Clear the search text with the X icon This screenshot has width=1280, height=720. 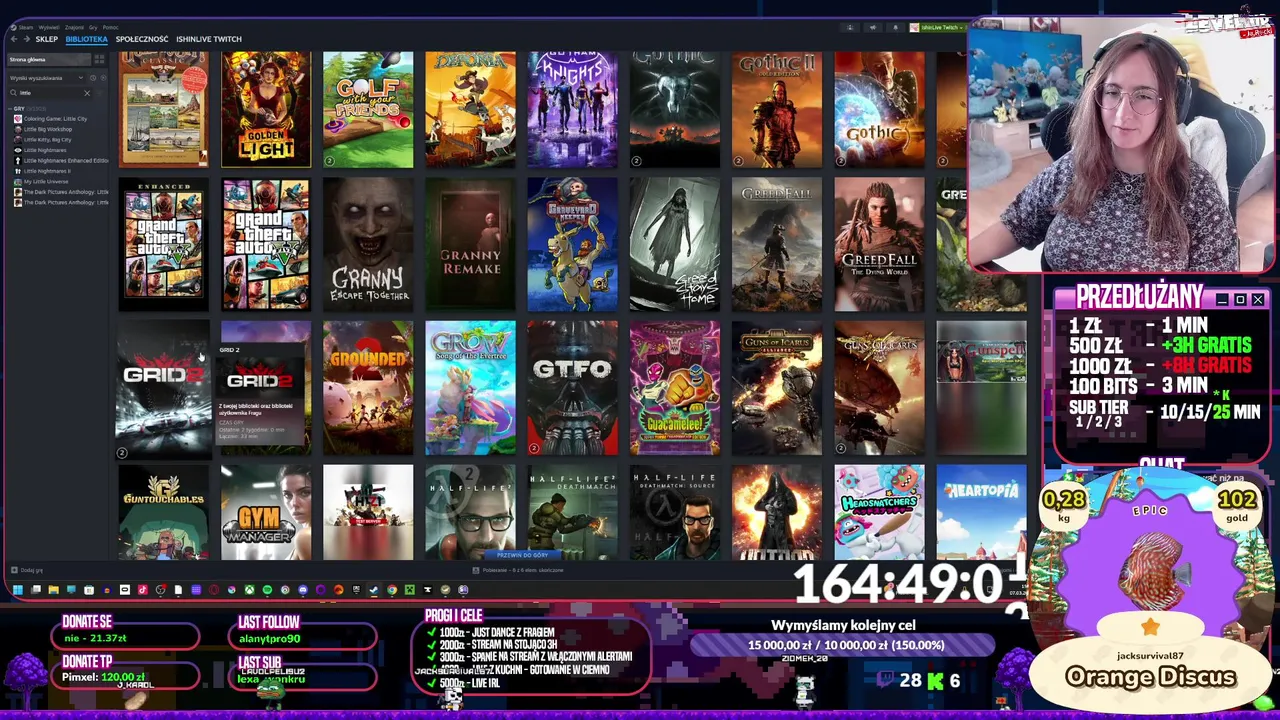coord(87,93)
